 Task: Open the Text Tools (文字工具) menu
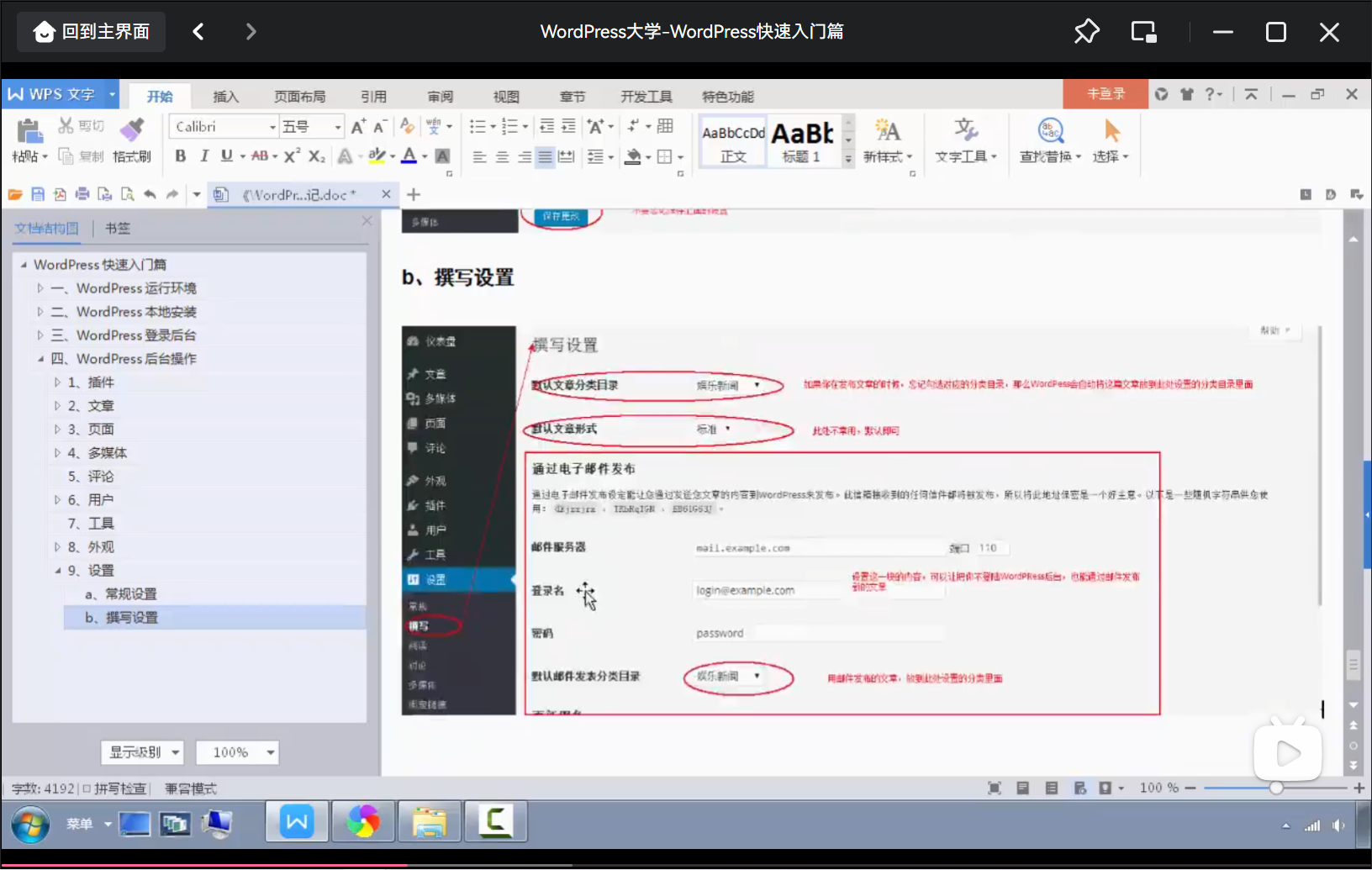(966, 140)
